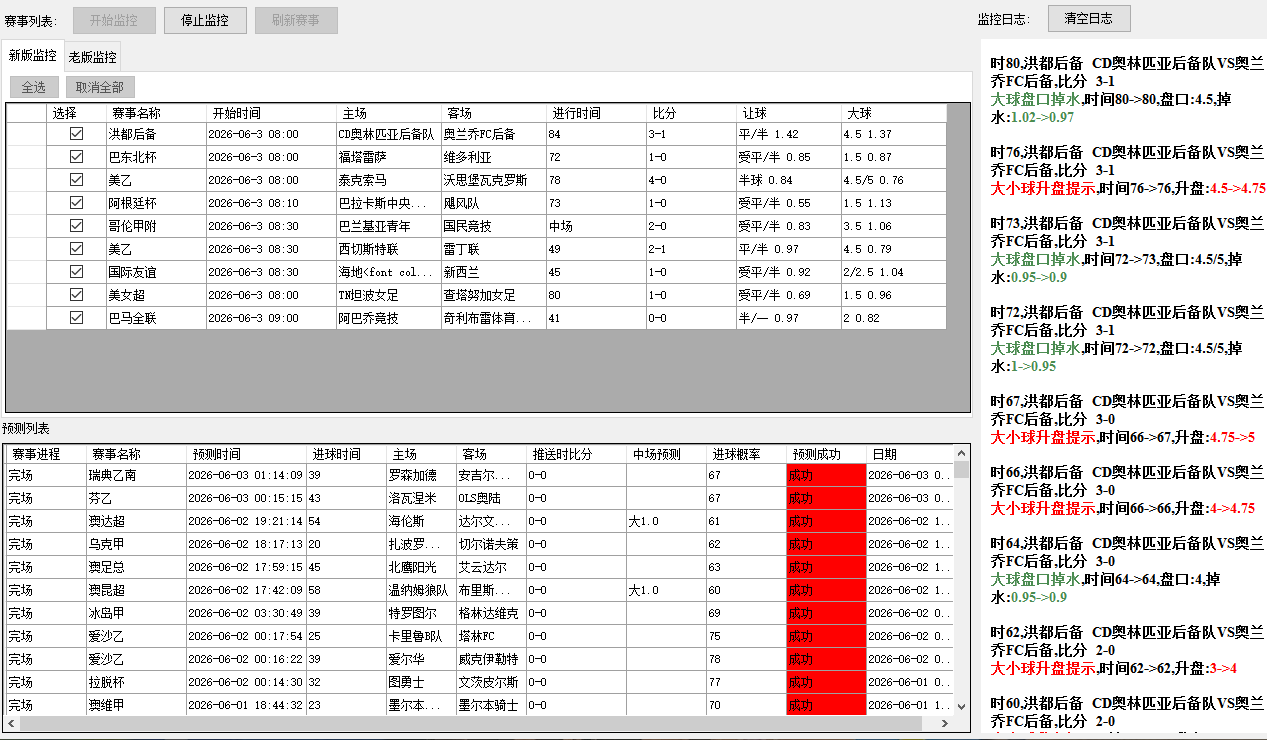Screen dimensions: 1267x740
Task: Click the 预测时间 column header
Action: tap(246, 454)
